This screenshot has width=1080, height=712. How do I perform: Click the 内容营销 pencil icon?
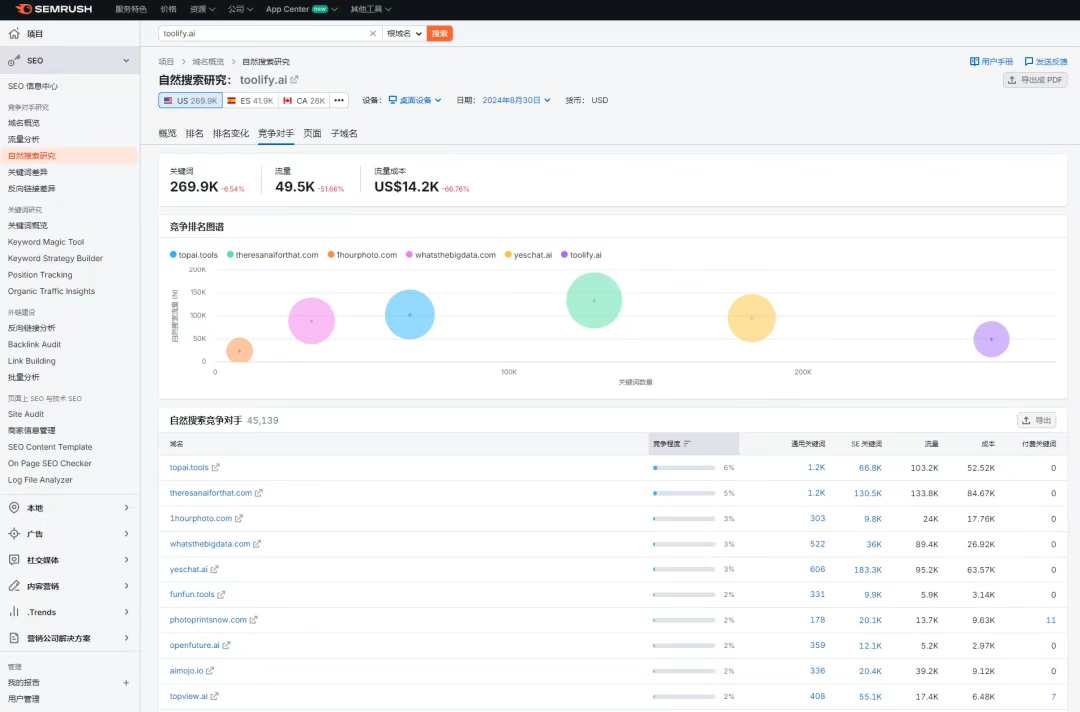(x=14, y=586)
